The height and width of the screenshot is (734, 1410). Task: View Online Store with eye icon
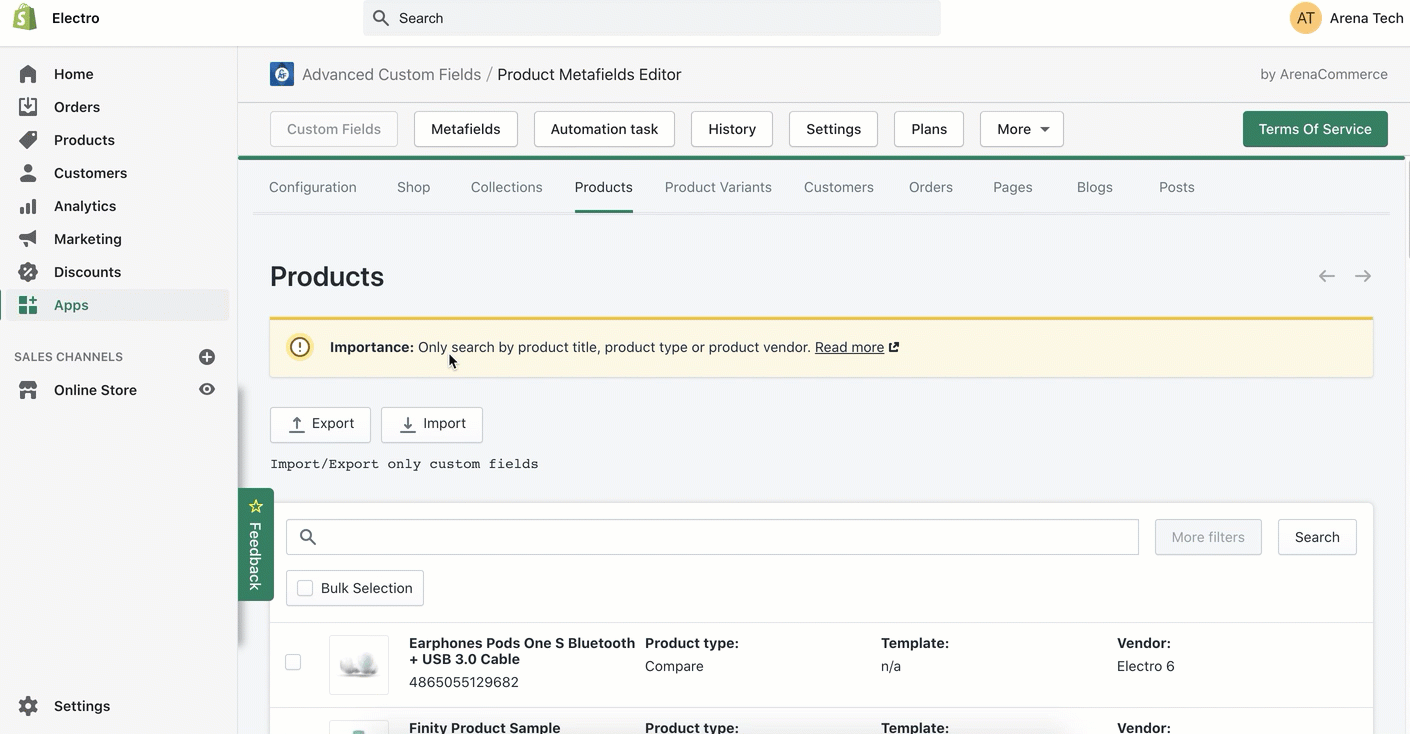pyautogui.click(x=207, y=390)
